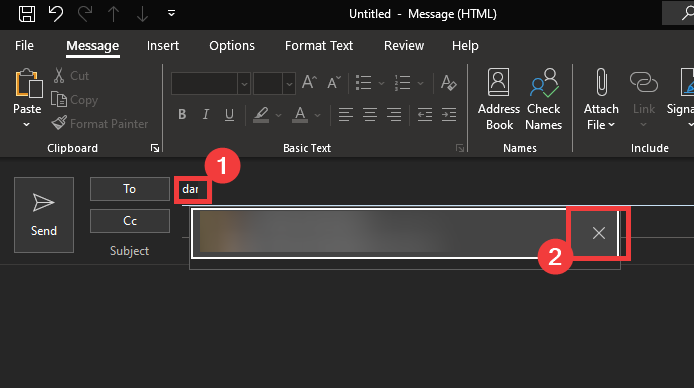This screenshot has height=388, width=694.
Task: Toggle italic formatting
Action: tap(205, 115)
